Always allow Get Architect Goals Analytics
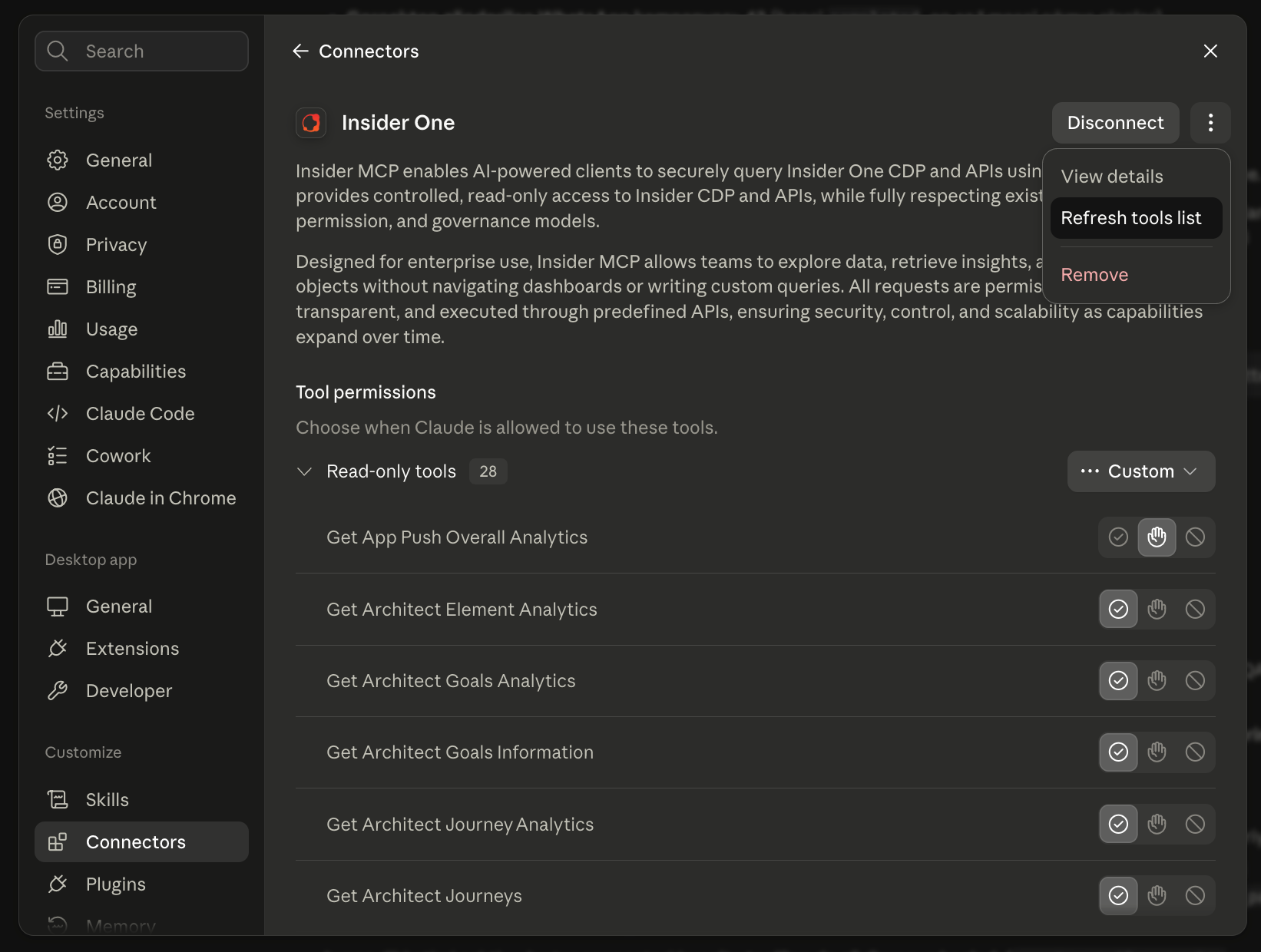The width and height of the screenshot is (1261, 952). pos(1118,680)
